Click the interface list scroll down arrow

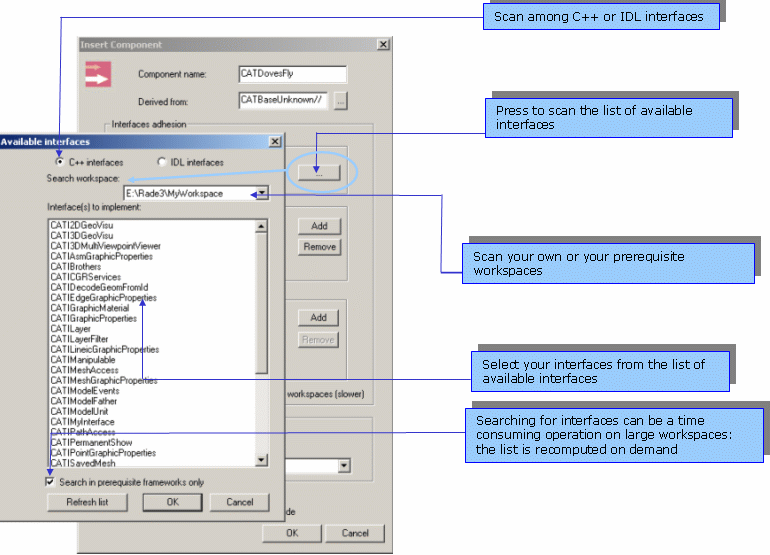(261, 460)
